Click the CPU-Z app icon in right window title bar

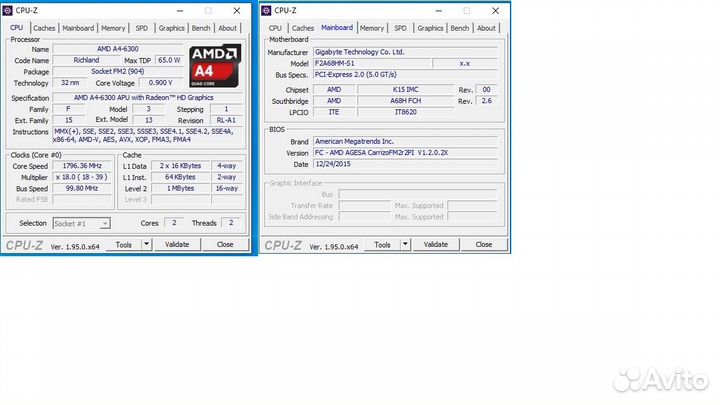click(x=266, y=10)
